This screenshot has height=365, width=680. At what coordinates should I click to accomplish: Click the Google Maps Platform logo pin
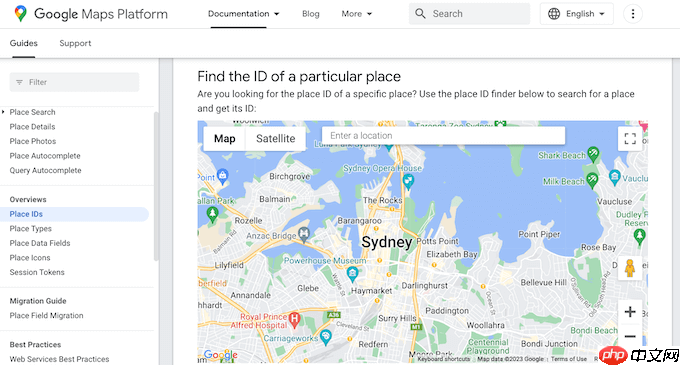pyautogui.click(x=20, y=13)
